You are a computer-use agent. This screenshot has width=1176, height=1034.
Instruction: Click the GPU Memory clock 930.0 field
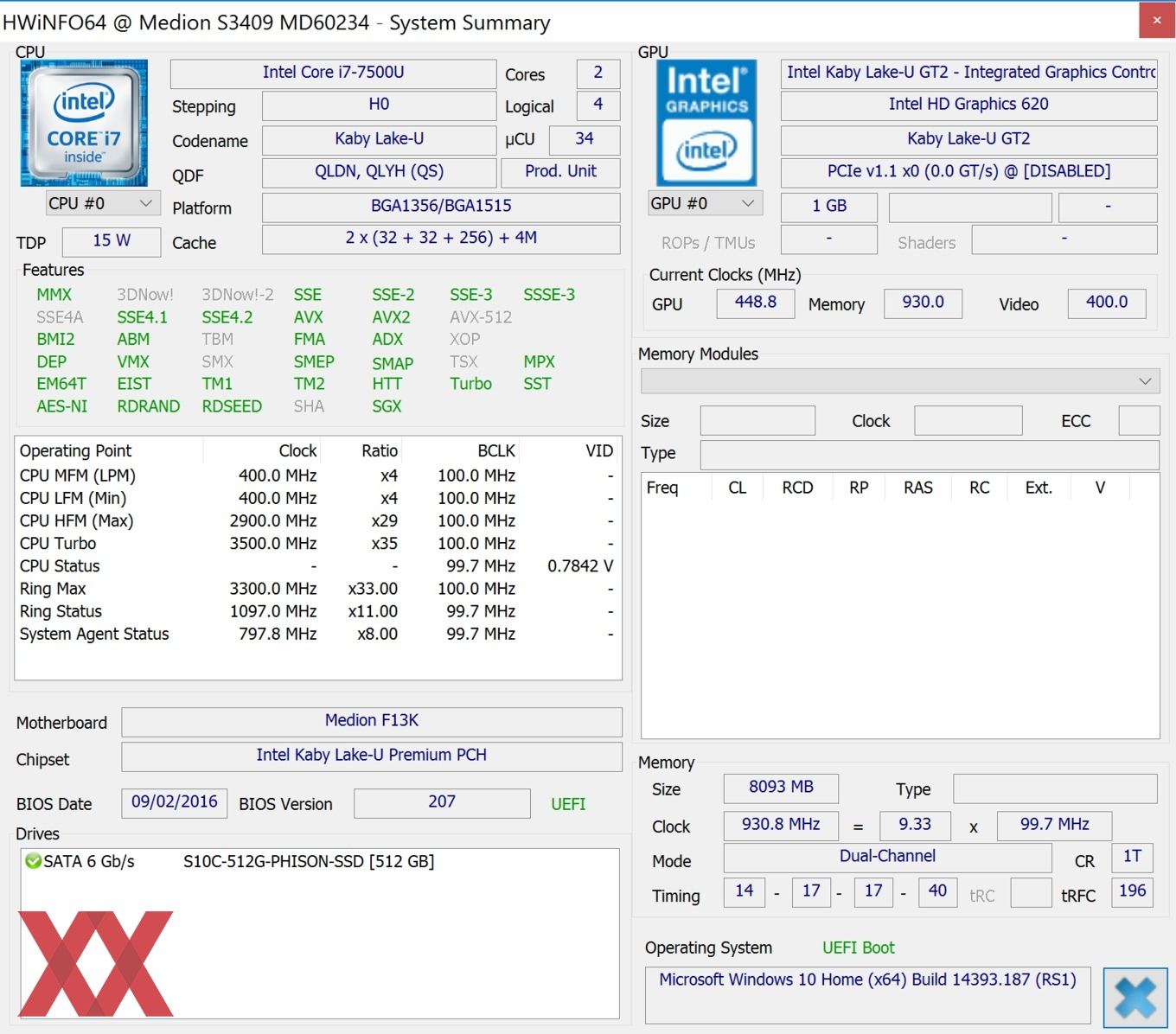pyautogui.click(x=923, y=303)
